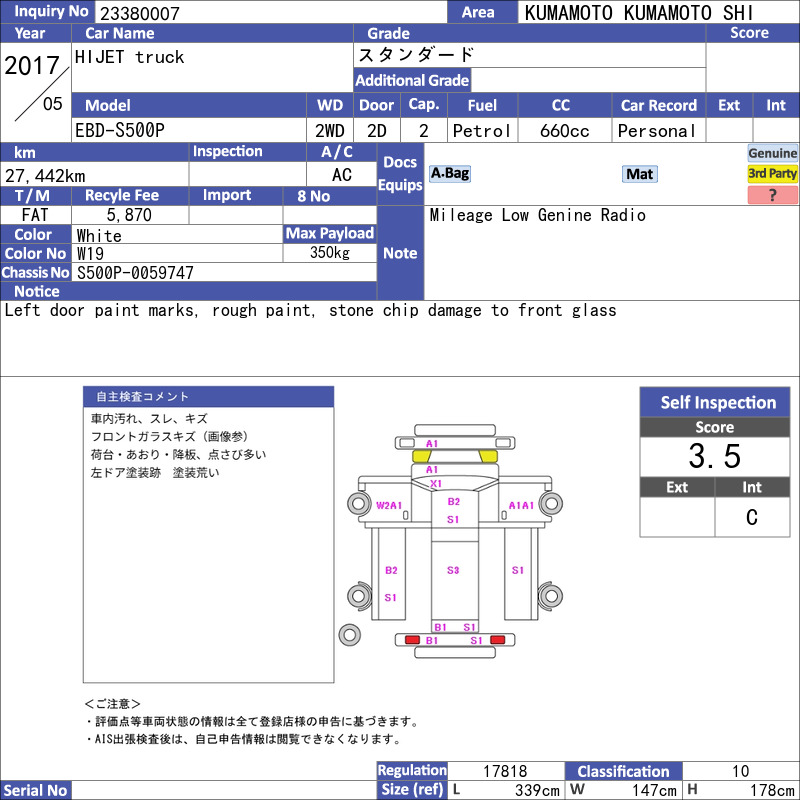Click the classification value 10
The height and width of the screenshot is (800, 800).
point(740,771)
